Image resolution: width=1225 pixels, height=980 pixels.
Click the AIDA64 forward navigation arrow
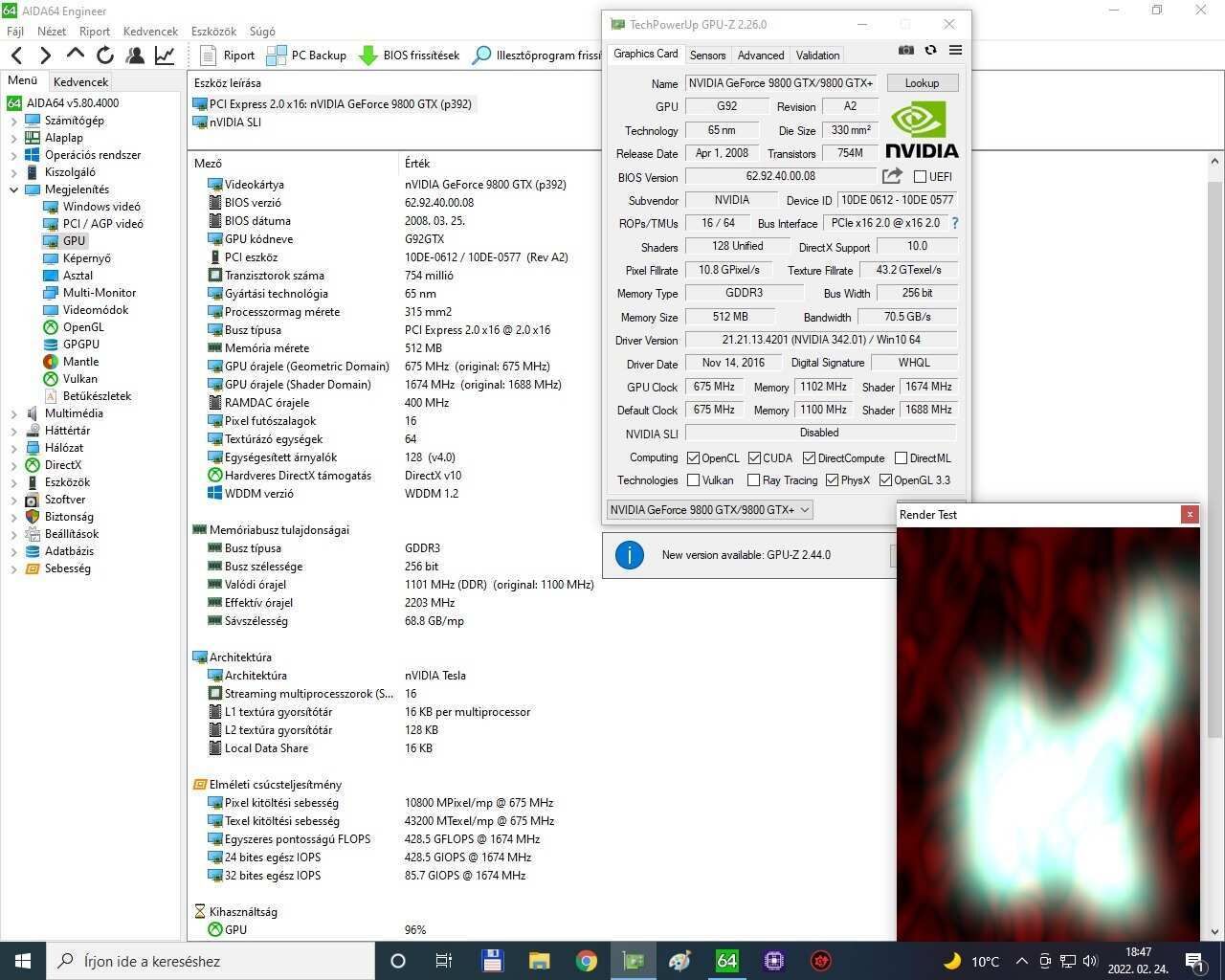pyautogui.click(x=45, y=56)
